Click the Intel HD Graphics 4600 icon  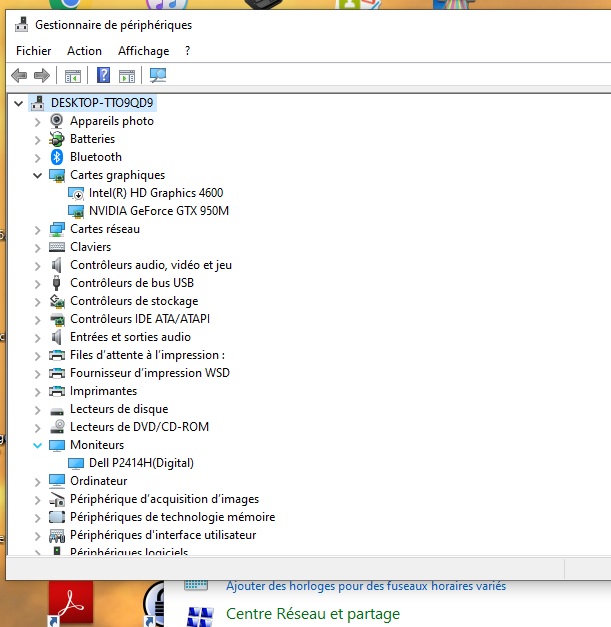(76, 193)
